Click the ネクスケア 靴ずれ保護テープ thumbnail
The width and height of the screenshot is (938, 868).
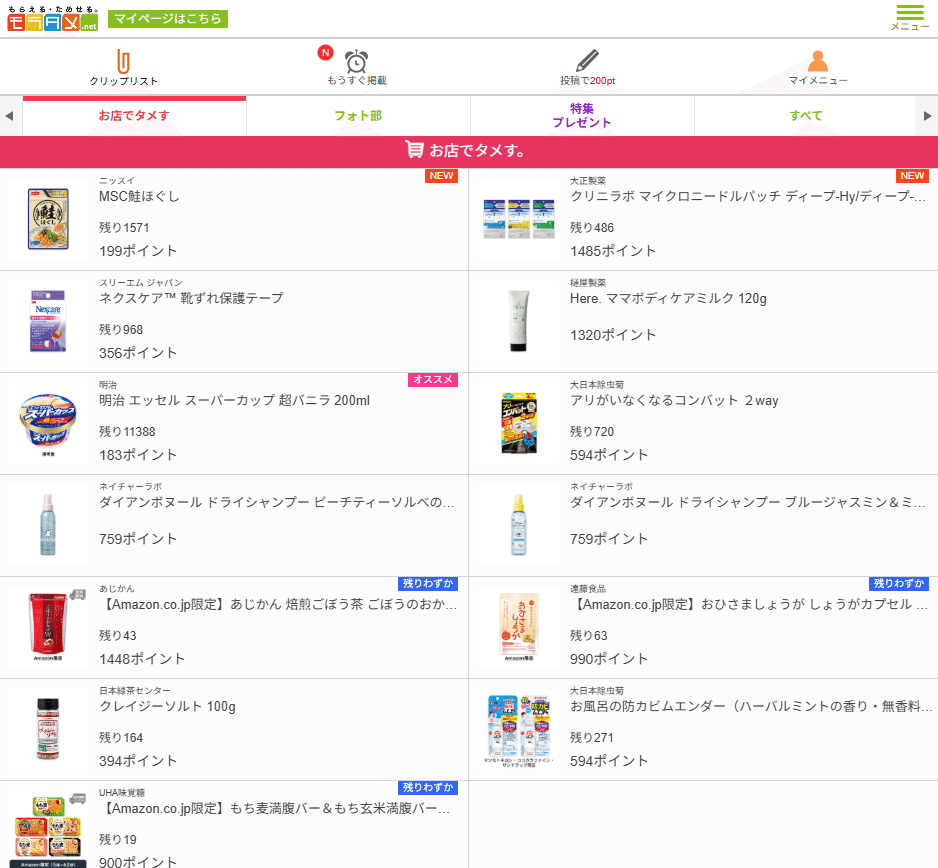(47, 321)
